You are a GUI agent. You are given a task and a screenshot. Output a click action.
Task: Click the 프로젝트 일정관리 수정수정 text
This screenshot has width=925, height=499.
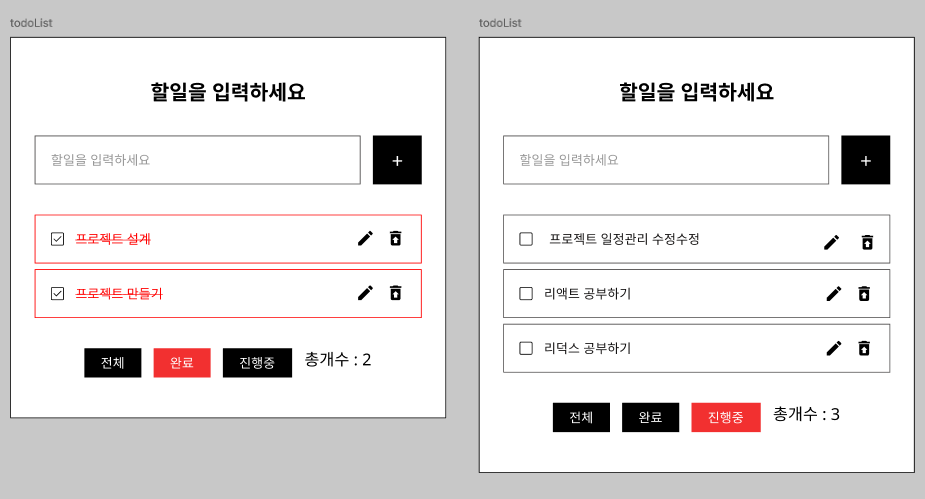[x=624, y=239]
